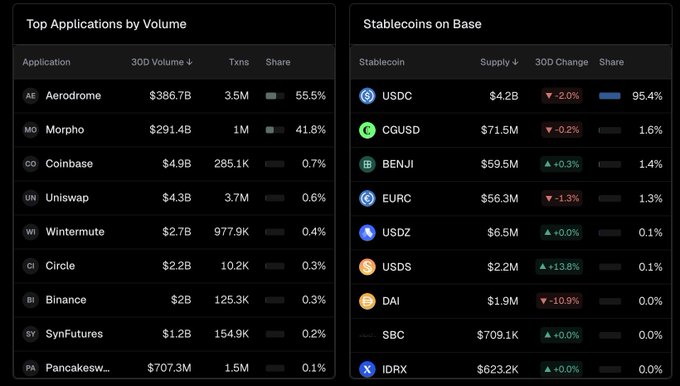Click Morpho 41.8% share bar
This screenshot has width=680, height=386.
coord(275,130)
